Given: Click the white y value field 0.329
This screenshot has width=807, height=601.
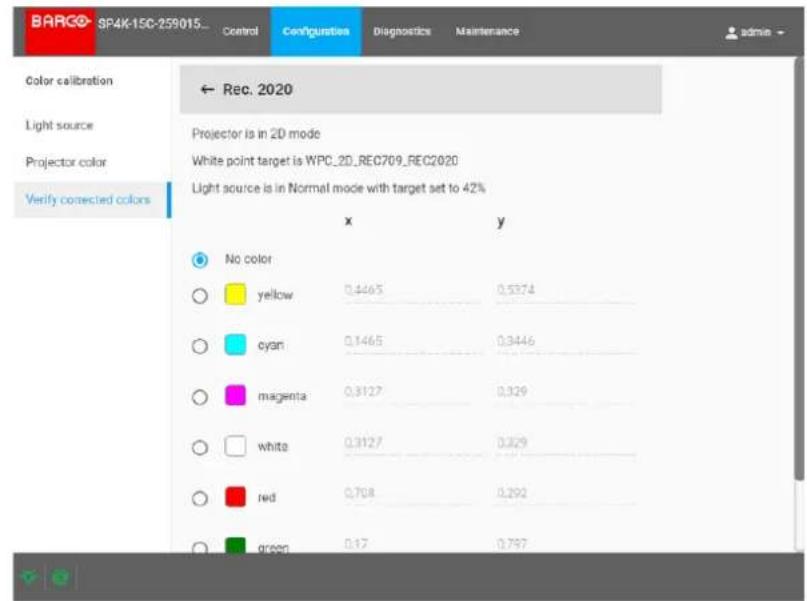Looking at the screenshot, I should pyautogui.click(x=566, y=444).
